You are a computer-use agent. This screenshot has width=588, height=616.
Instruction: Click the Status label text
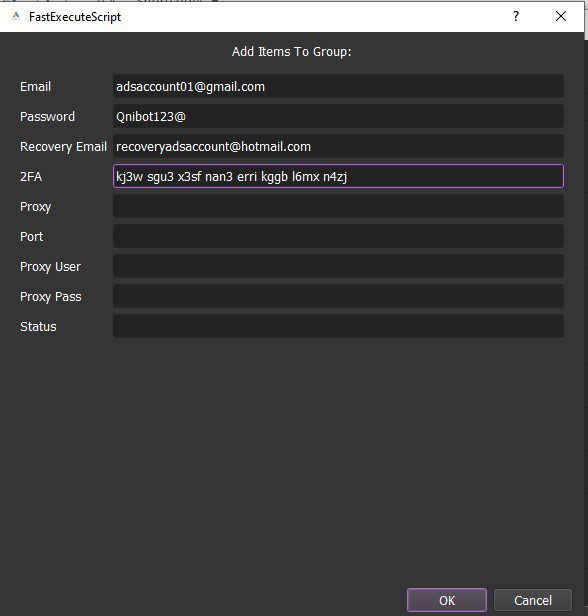point(38,327)
